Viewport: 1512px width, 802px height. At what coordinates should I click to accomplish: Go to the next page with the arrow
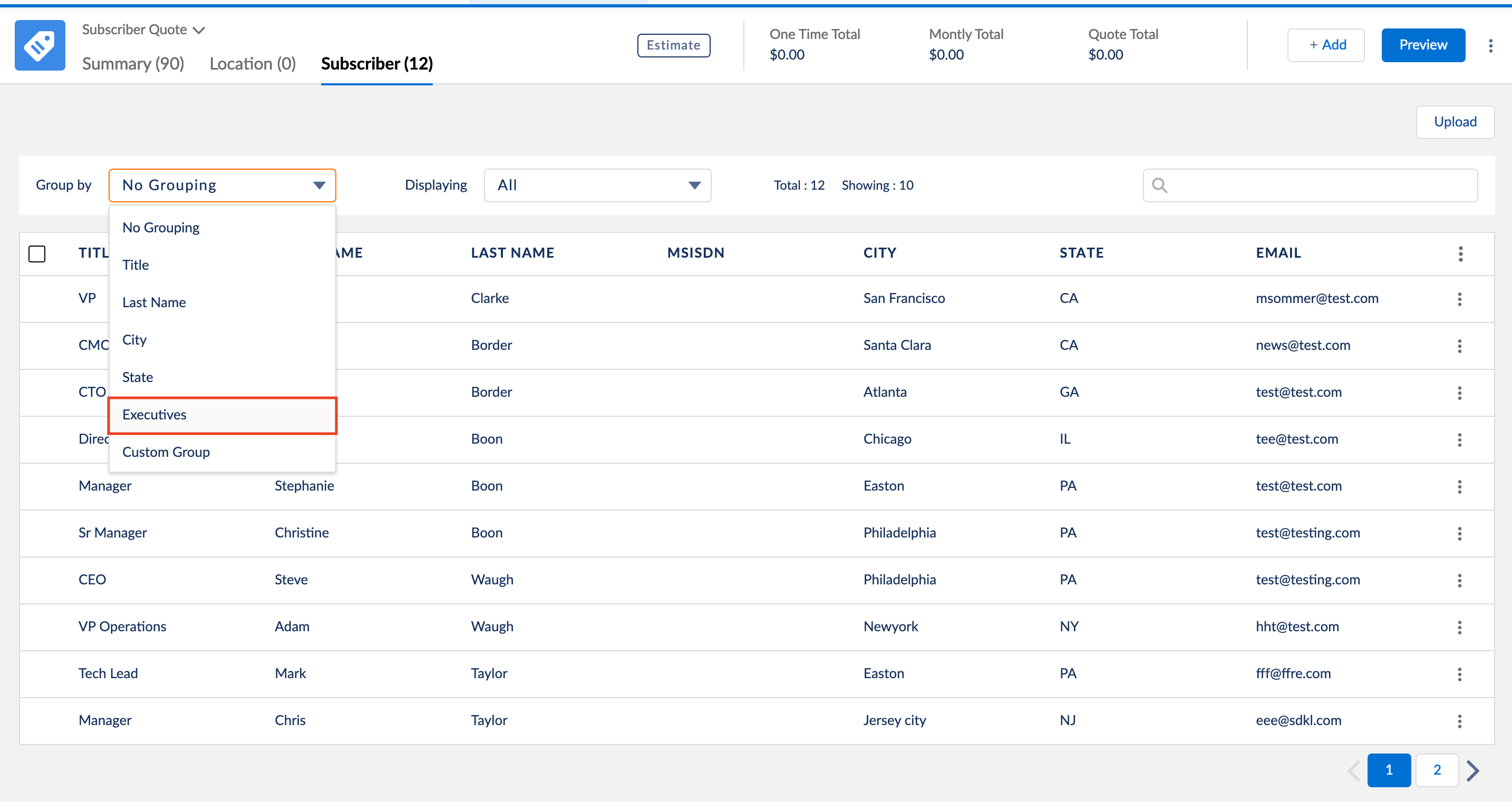[1472, 770]
